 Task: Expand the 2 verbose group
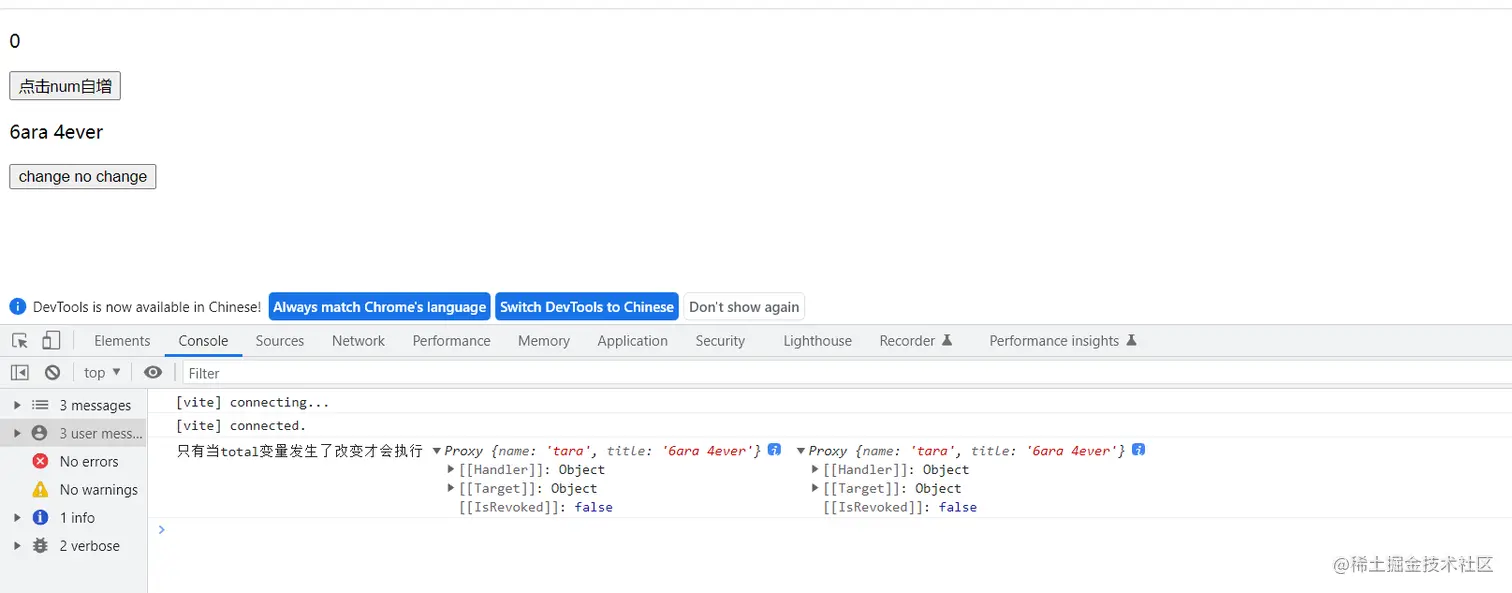point(17,545)
